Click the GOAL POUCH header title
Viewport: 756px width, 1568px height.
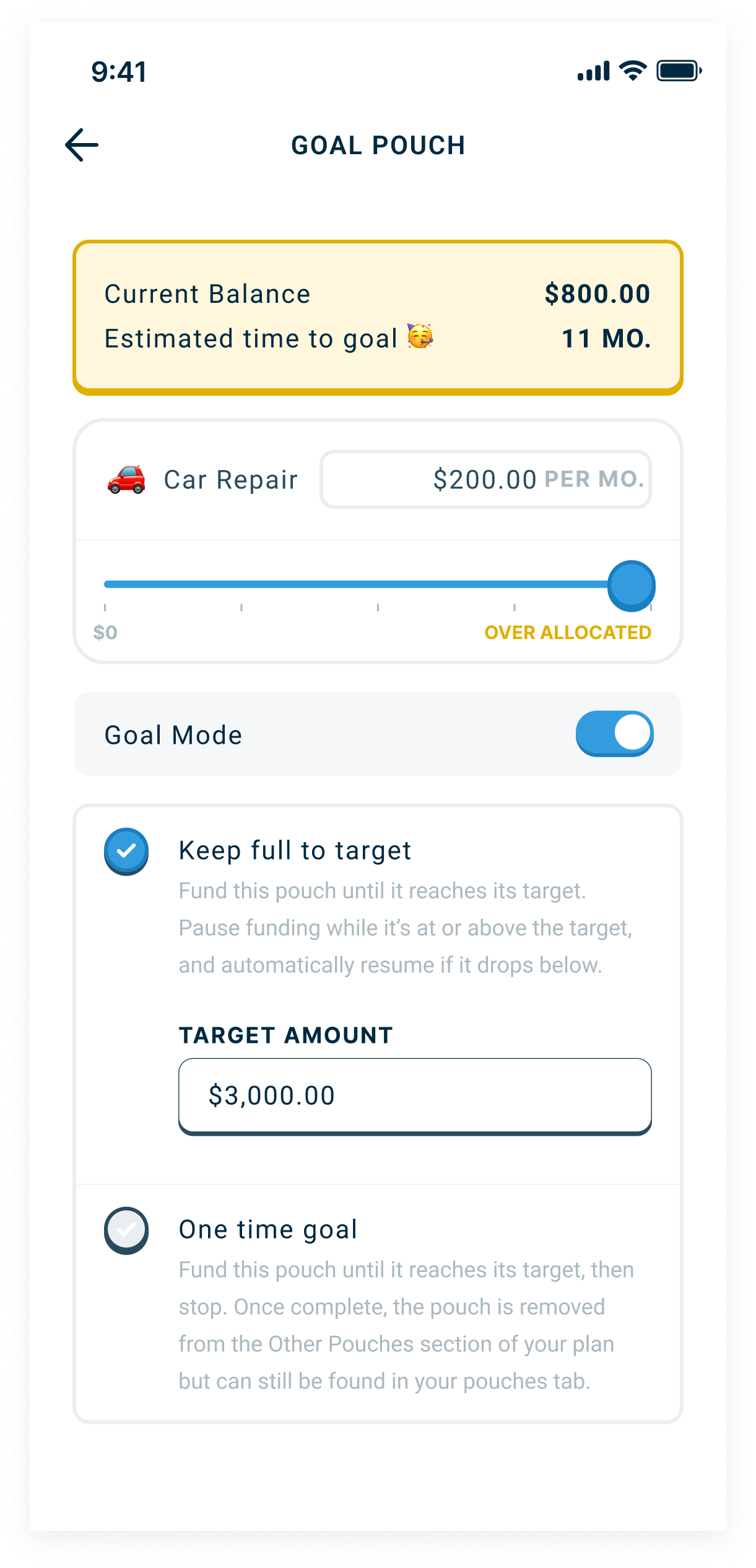(378, 145)
